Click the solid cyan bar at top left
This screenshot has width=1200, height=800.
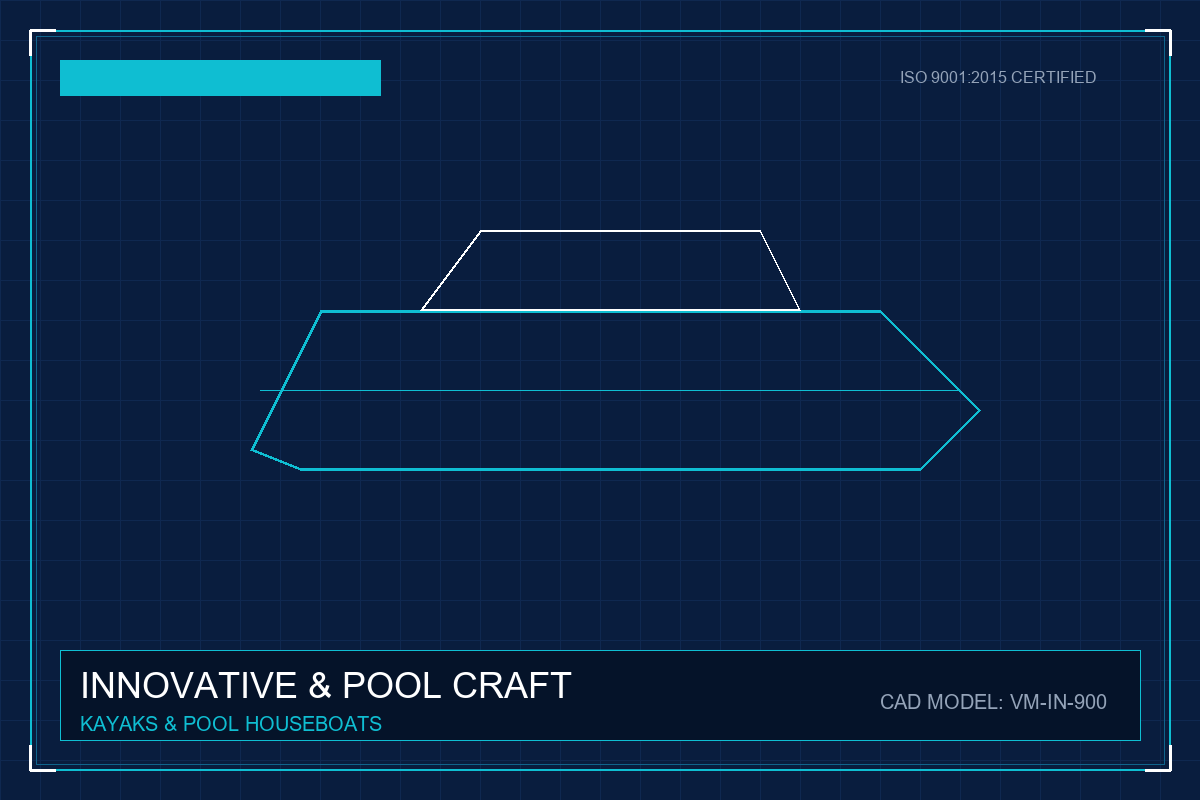pos(220,78)
